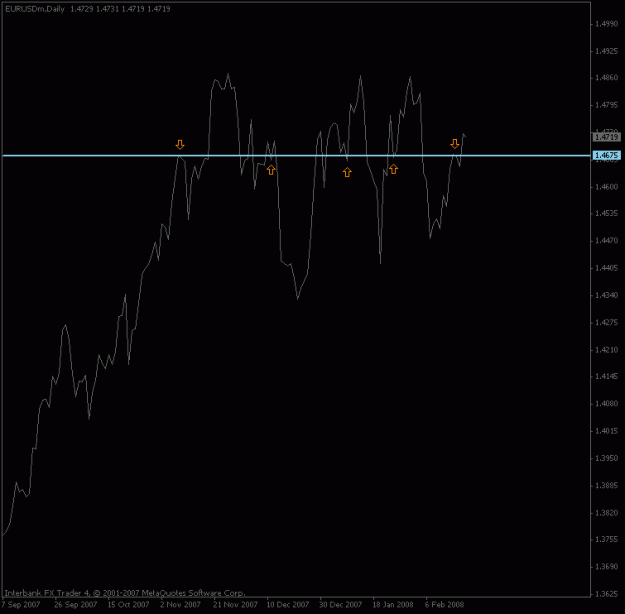The width and height of the screenshot is (625, 614).
Task: Click the 15 Oct 2007 date label
Action: (128, 604)
